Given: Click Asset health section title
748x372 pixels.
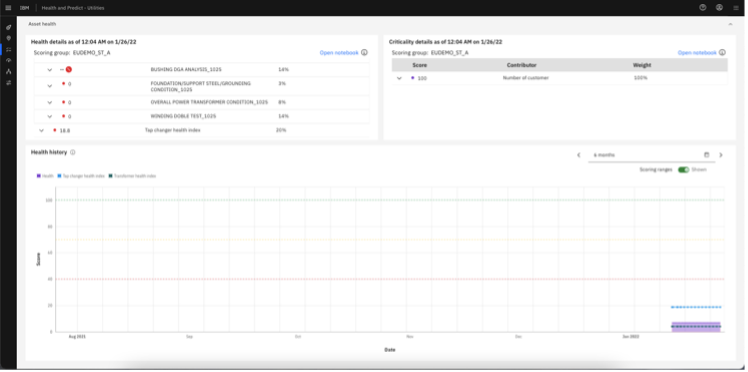Looking at the screenshot, I should [x=42, y=24].
